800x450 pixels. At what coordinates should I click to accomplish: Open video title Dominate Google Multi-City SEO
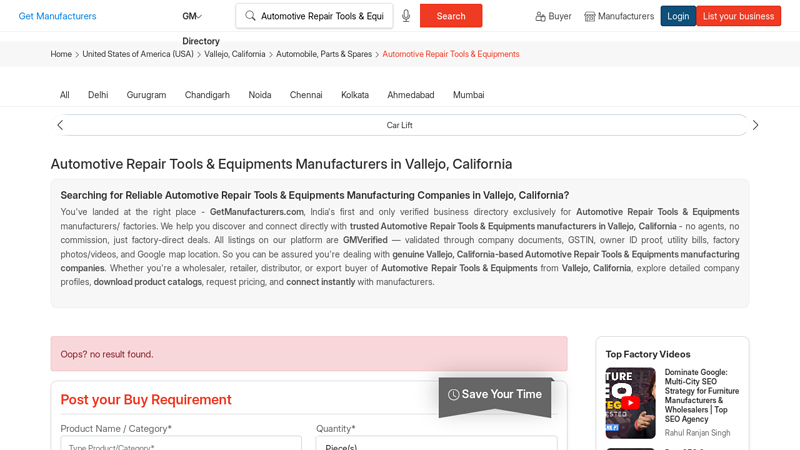point(702,395)
